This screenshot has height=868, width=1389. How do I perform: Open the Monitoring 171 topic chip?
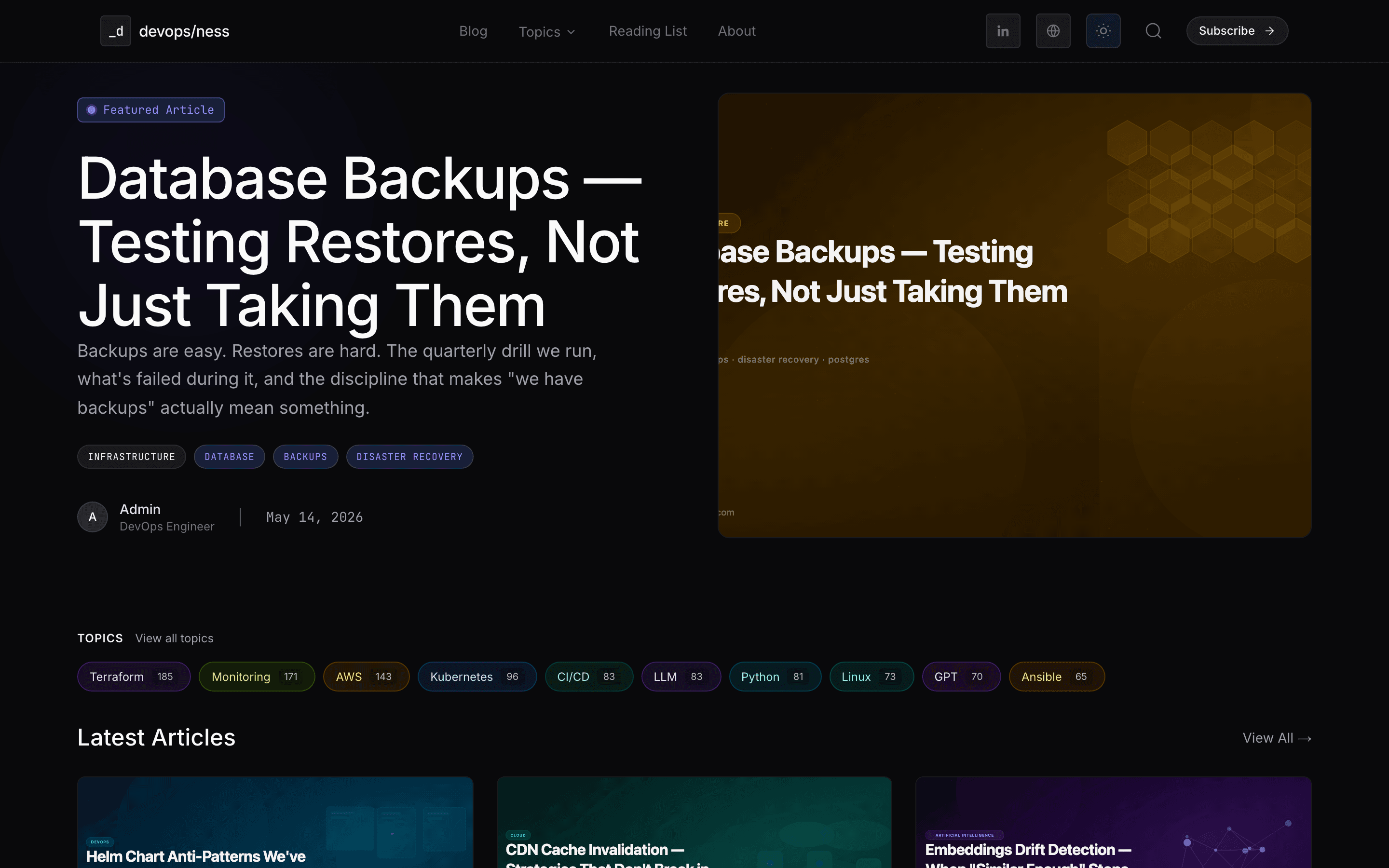(x=257, y=676)
